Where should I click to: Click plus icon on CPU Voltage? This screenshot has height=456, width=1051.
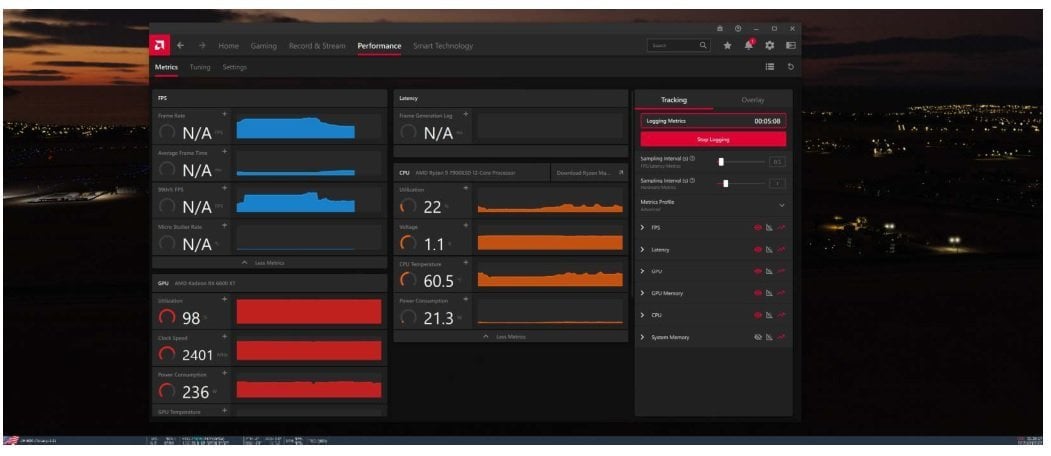coord(466,226)
